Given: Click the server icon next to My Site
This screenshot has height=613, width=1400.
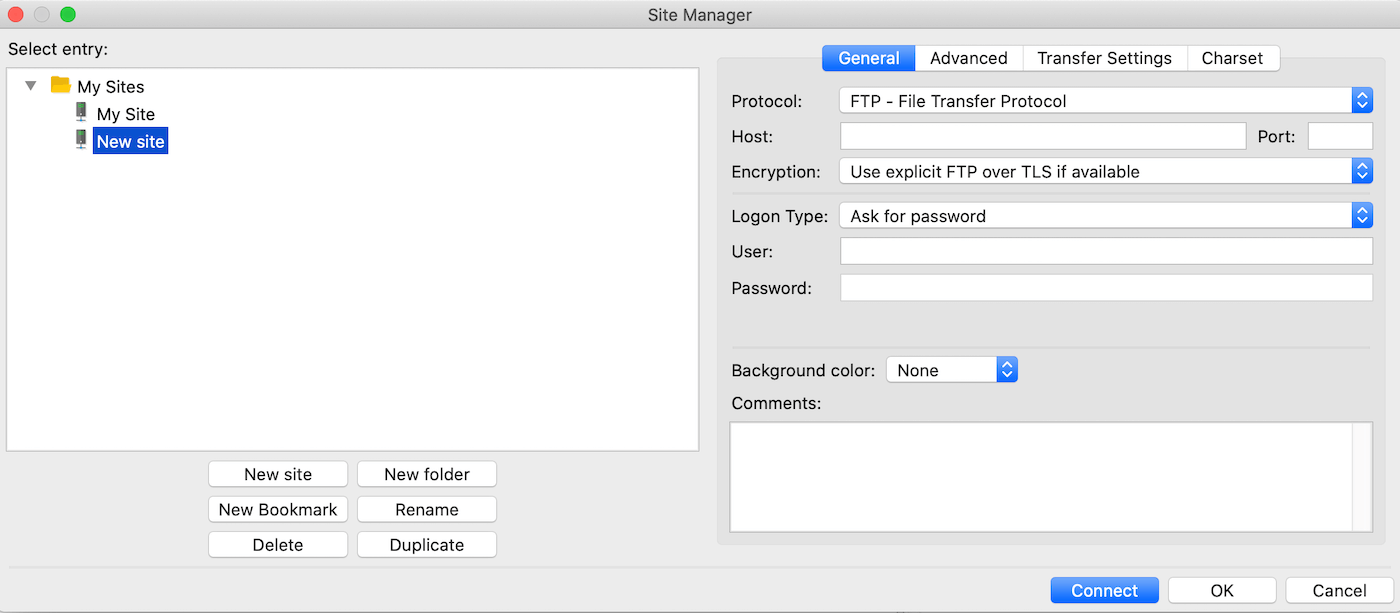Looking at the screenshot, I should pyautogui.click(x=80, y=113).
